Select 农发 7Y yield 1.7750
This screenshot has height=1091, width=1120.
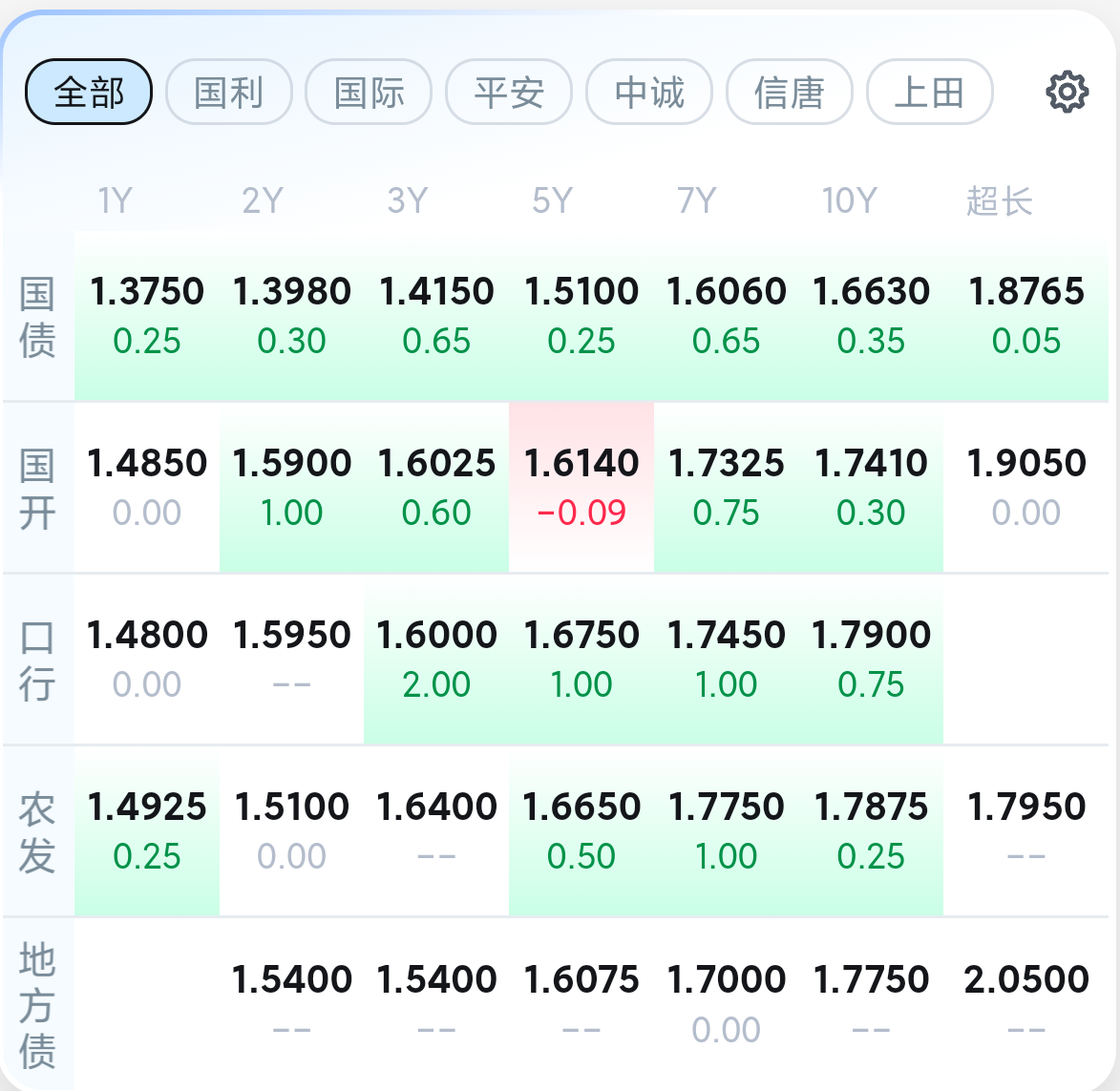(727, 831)
